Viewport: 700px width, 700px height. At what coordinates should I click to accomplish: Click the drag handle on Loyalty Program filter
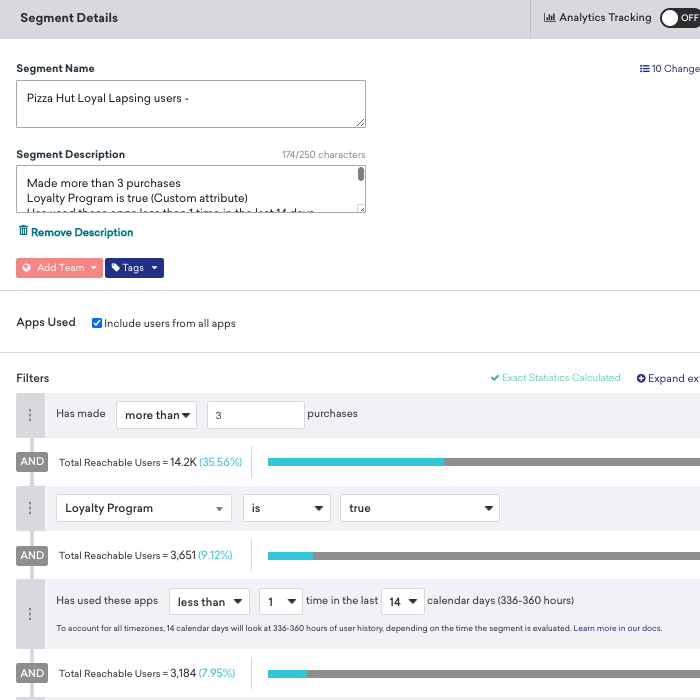coord(30,508)
